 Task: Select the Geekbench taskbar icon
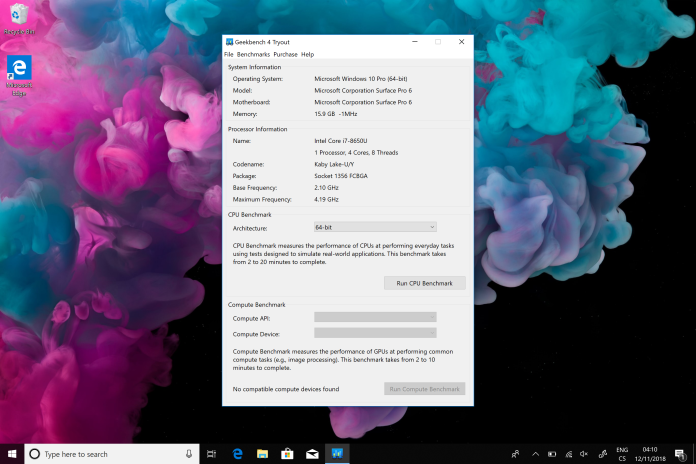[x=337, y=454]
